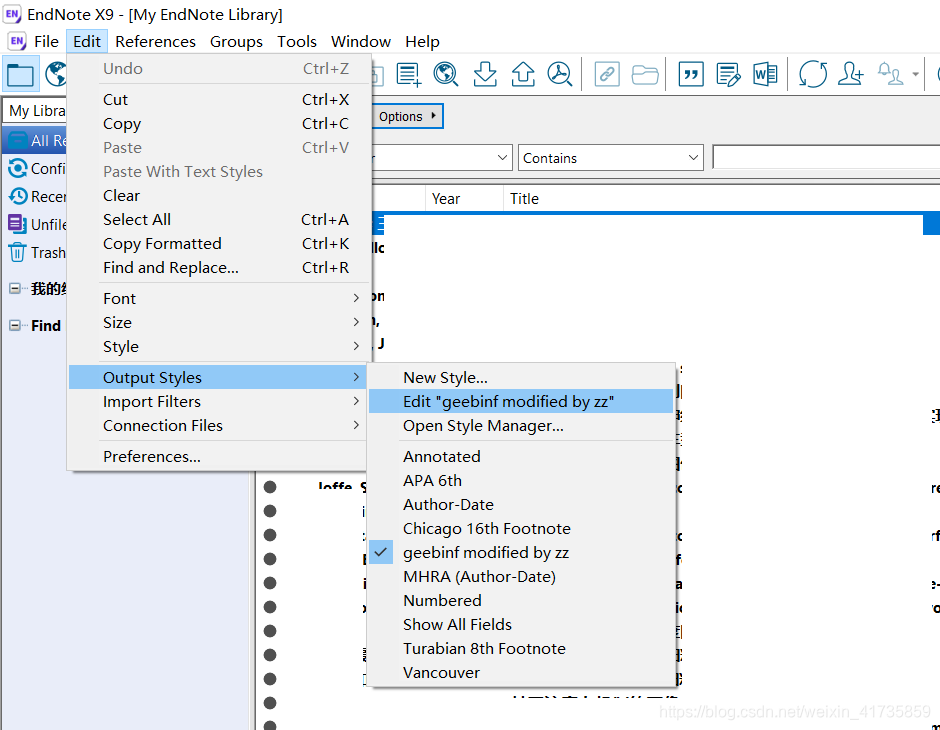Click the Activity Feed bell-person icon

tap(890, 75)
